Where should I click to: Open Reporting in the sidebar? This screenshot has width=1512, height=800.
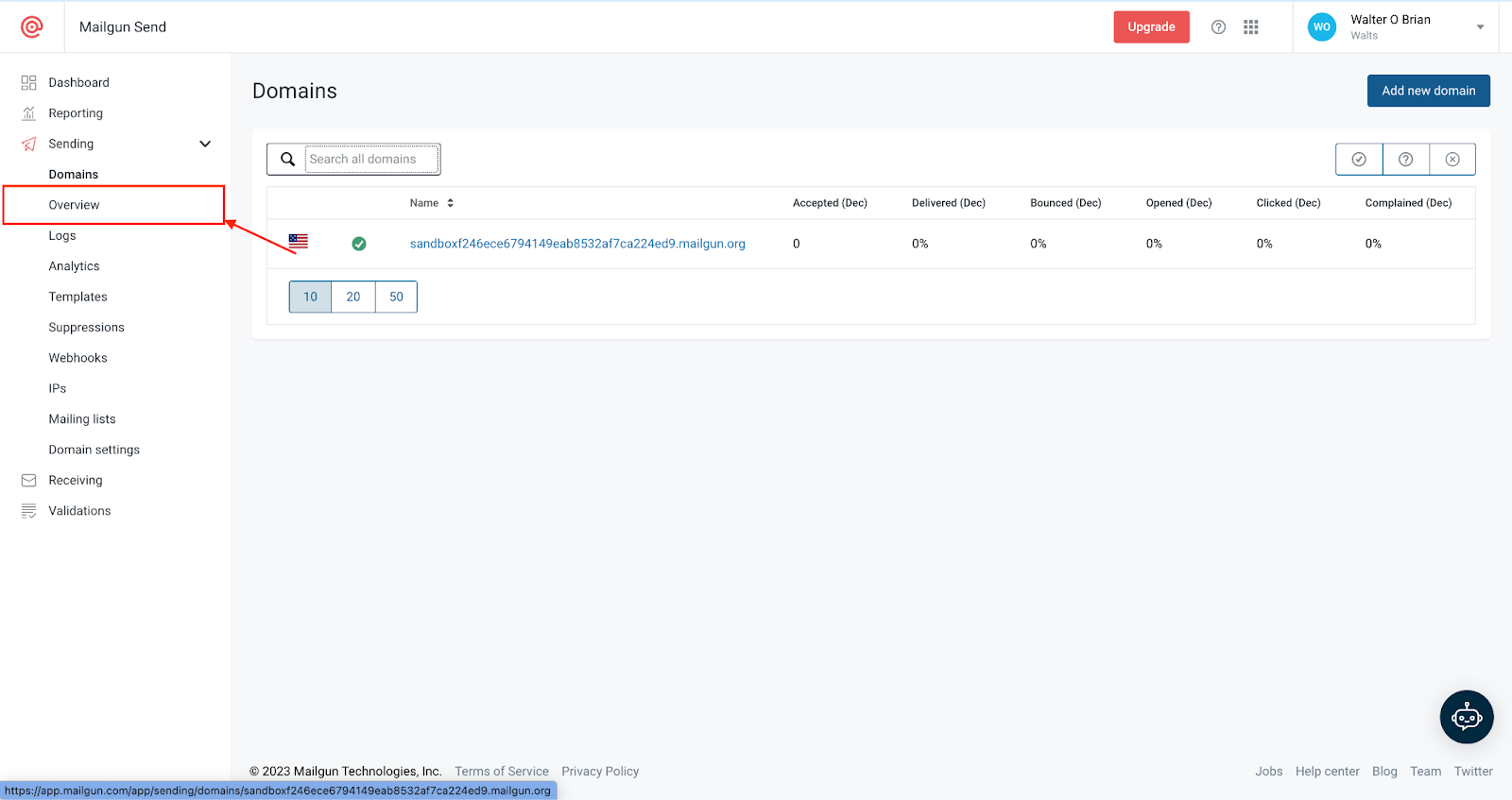[x=76, y=113]
